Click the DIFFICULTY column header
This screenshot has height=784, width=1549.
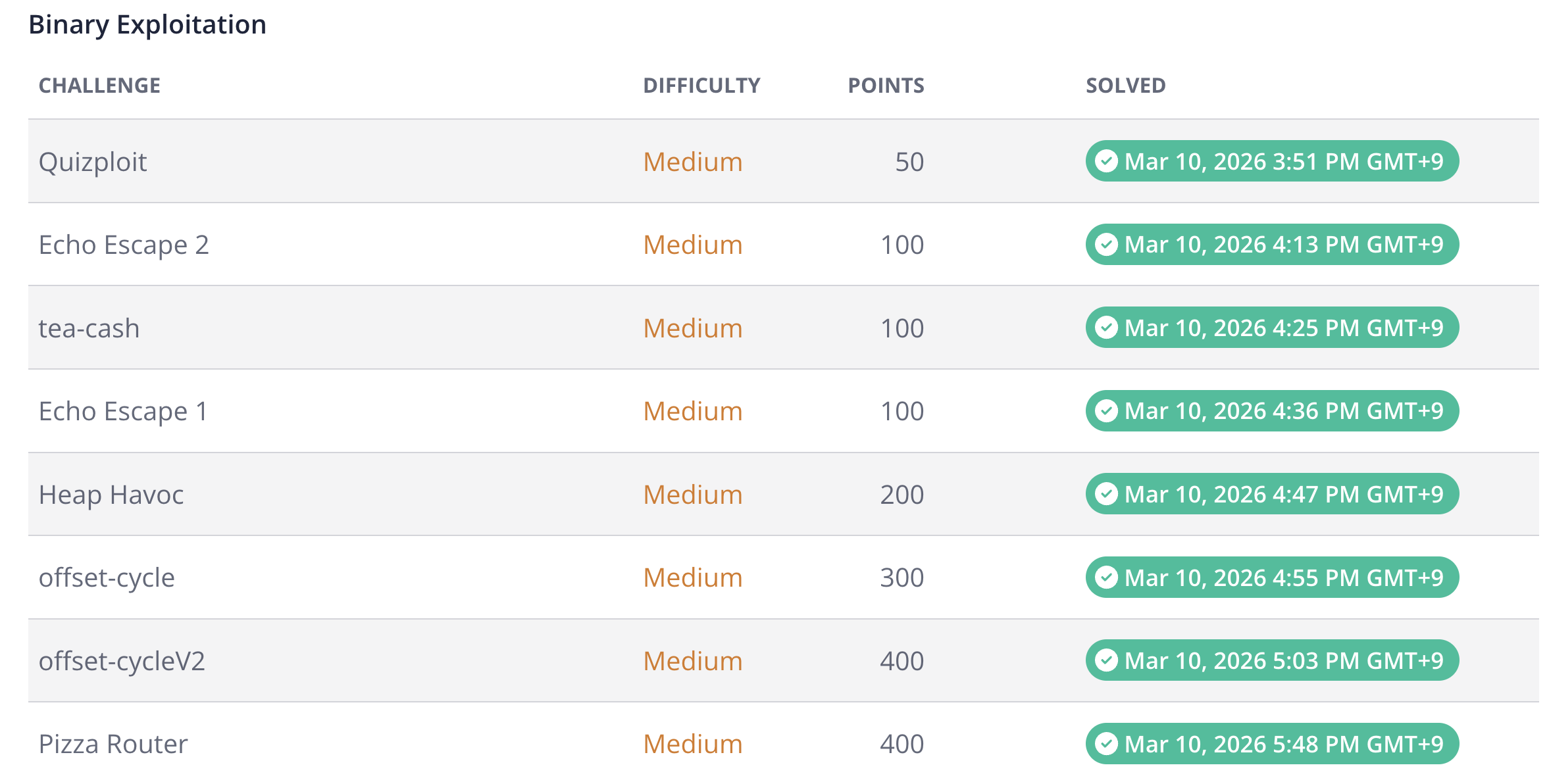pyautogui.click(x=701, y=86)
